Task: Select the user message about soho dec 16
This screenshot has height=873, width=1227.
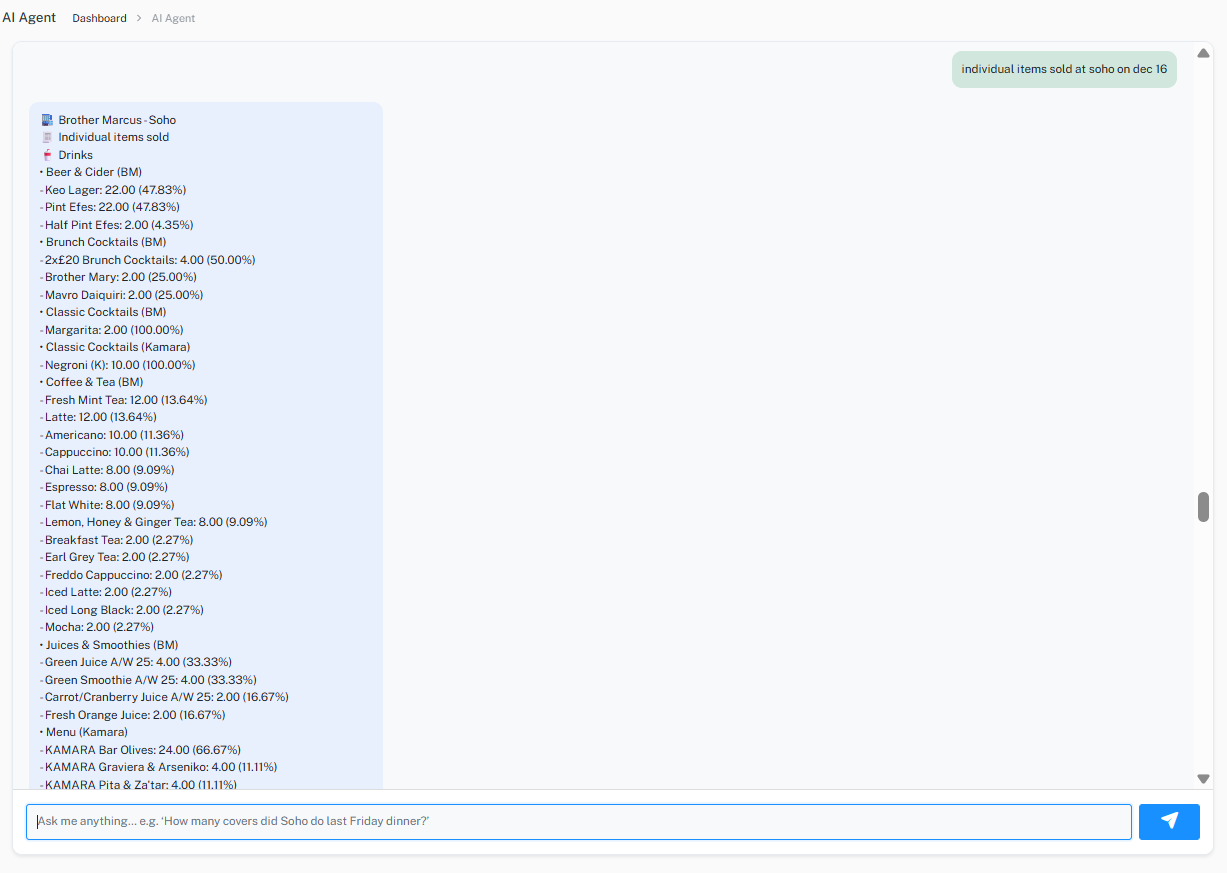Action: (1064, 69)
